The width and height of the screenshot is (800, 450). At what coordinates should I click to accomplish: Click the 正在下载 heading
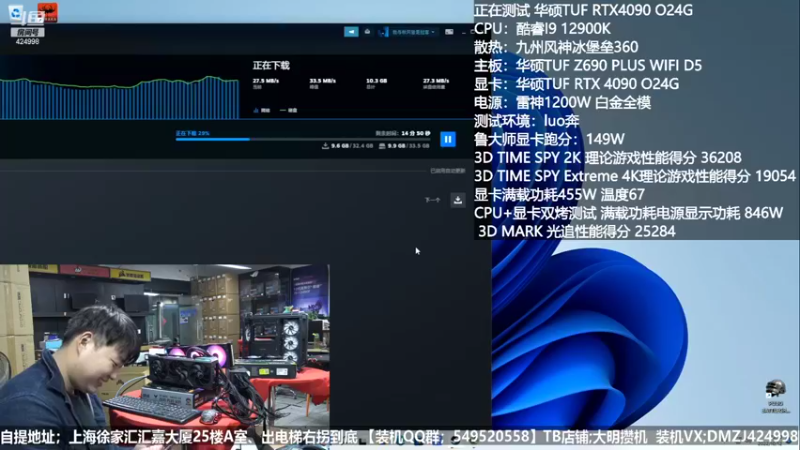tap(271, 65)
